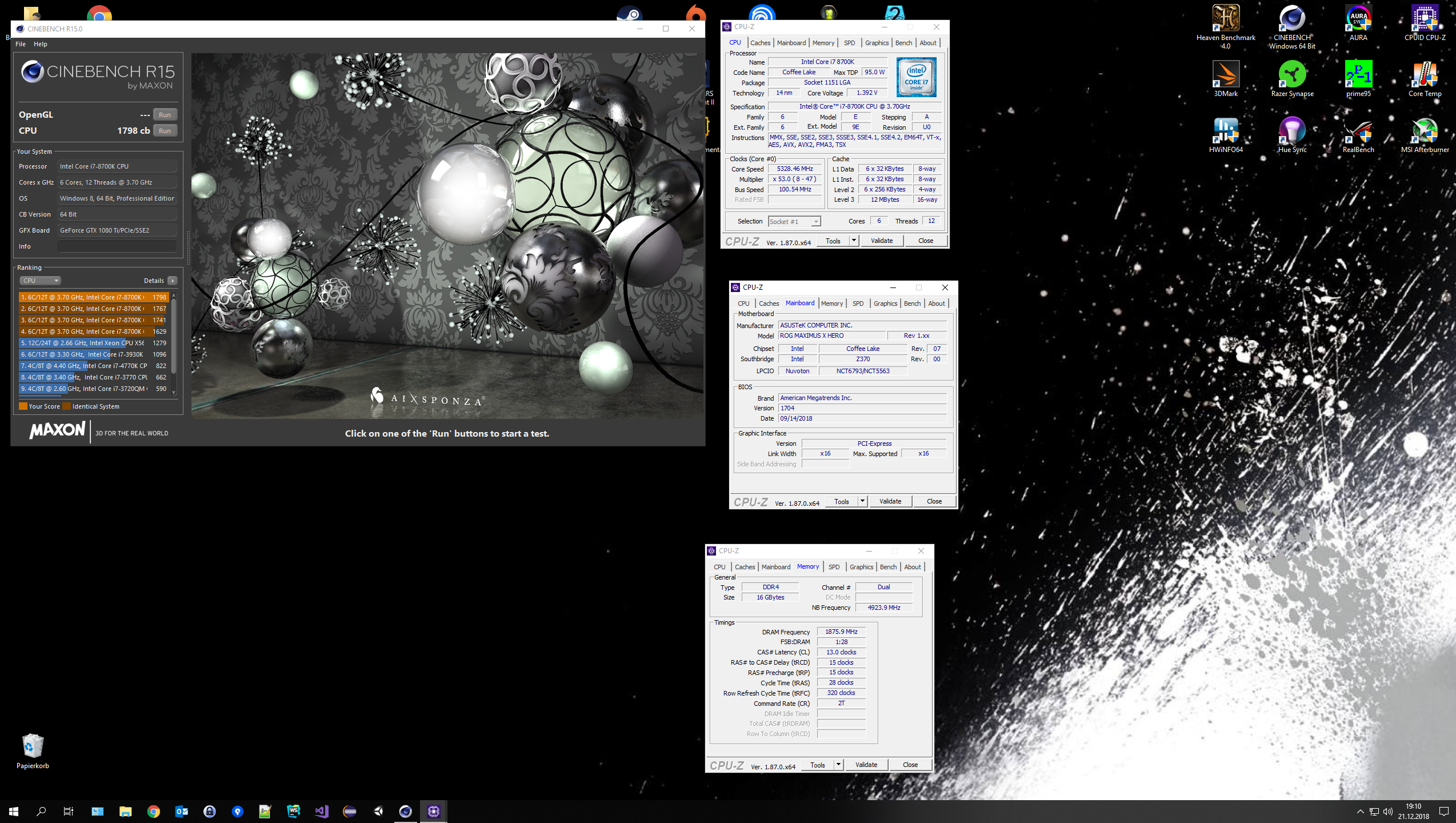
Task: Click the volume icon in the system tray
Action: pos(1389,812)
